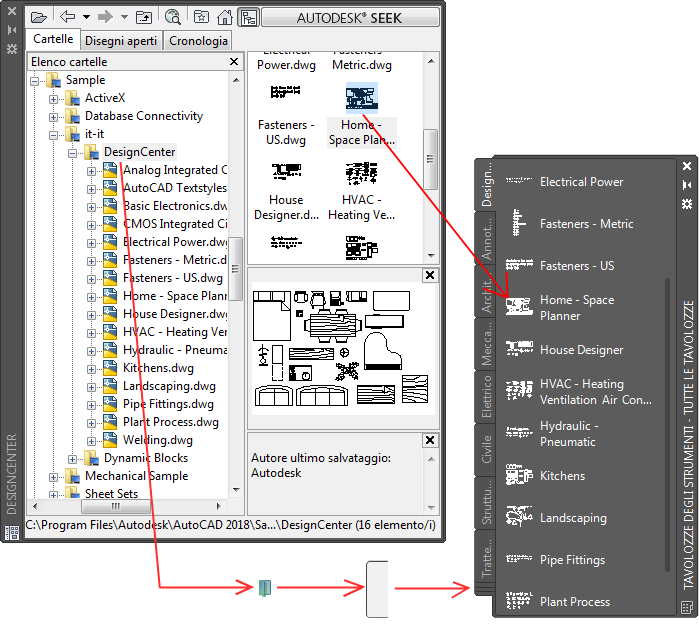
Task: Close the description pane
Action: tap(430, 440)
